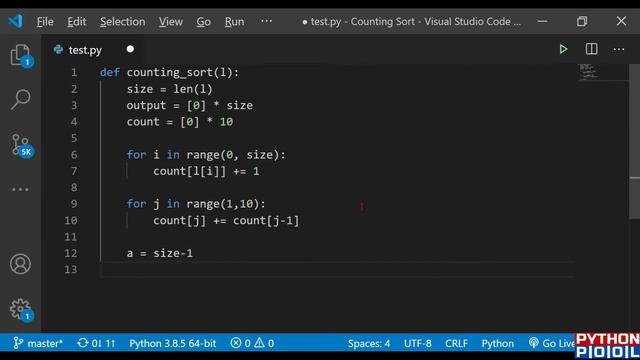Open the Edit menu
The image size is (640, 360).
coord(77,22)
